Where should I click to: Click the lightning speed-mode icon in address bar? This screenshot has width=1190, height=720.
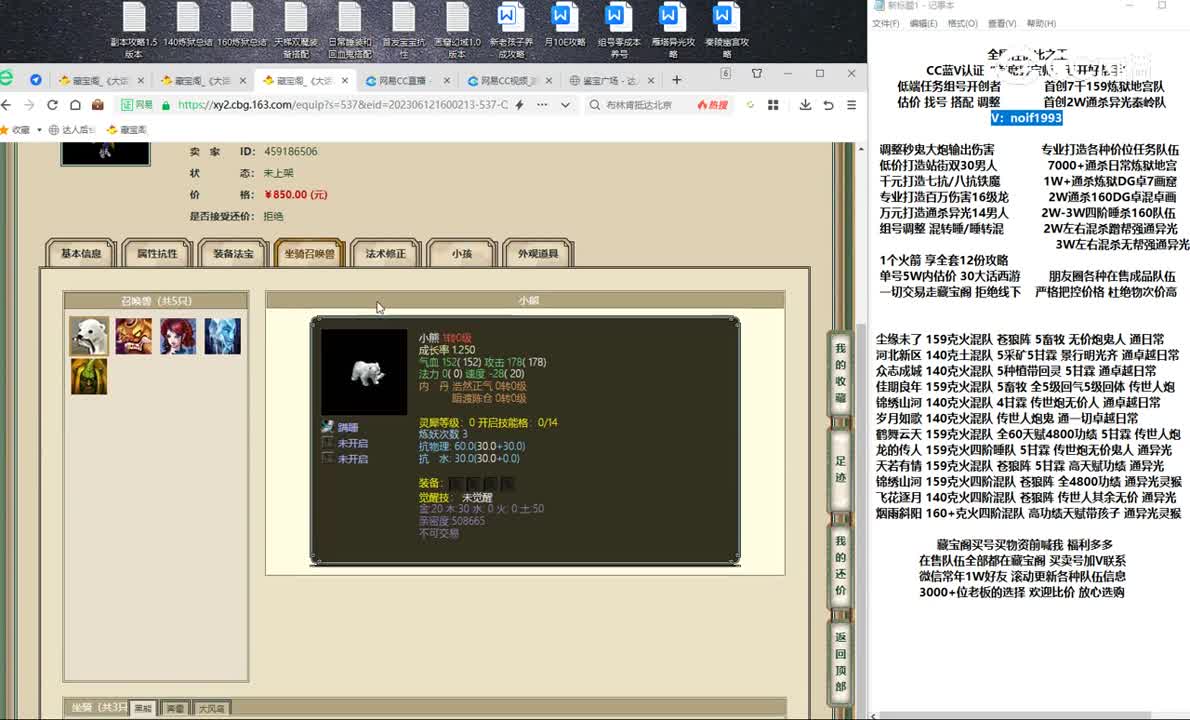(x=520, y=105)
